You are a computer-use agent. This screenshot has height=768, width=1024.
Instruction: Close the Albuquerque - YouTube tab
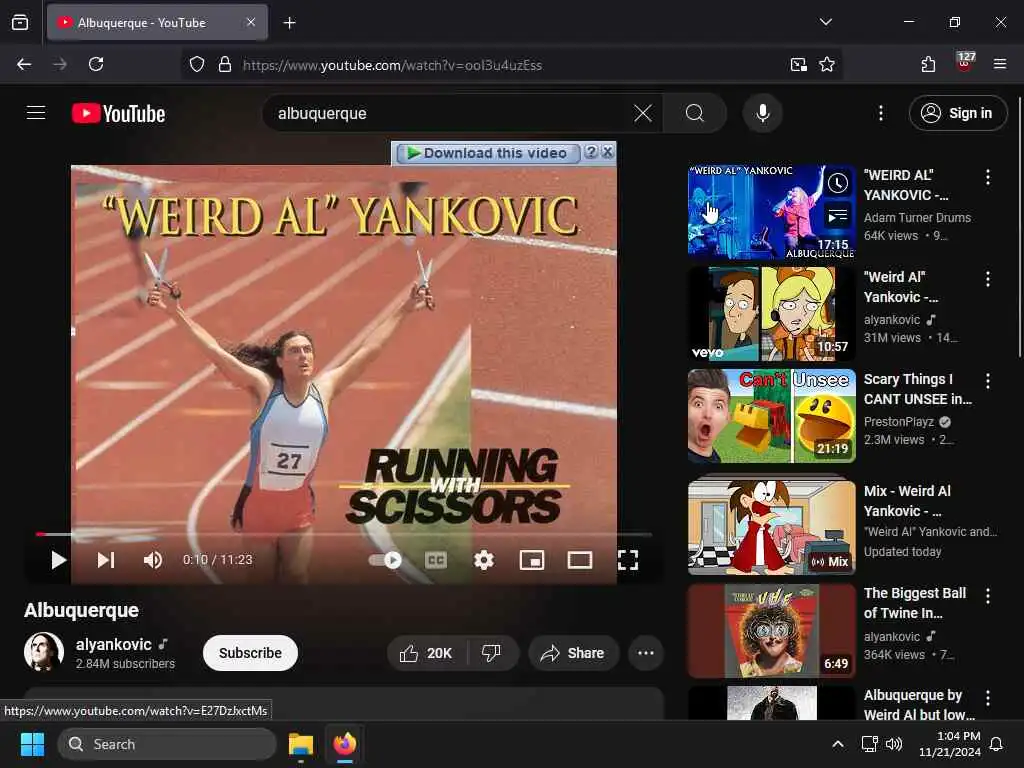(x=251, y=22)
